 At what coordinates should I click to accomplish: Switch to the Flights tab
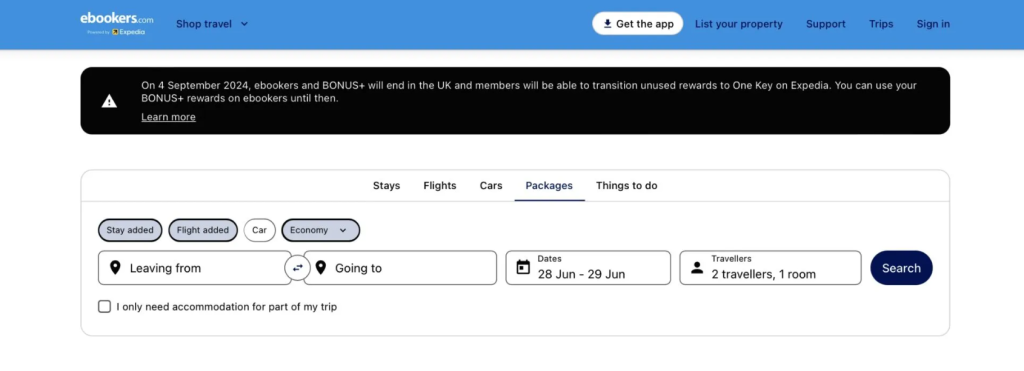[x=440, y=186]
